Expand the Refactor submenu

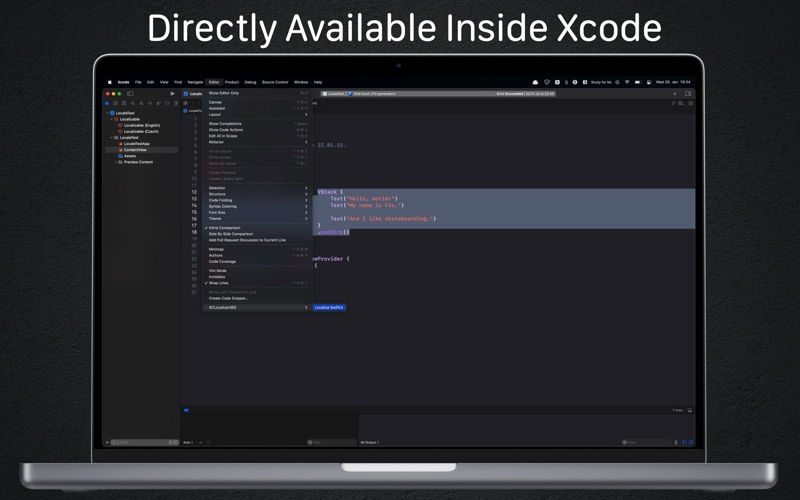pyautogui.click(x=255, y=142)
